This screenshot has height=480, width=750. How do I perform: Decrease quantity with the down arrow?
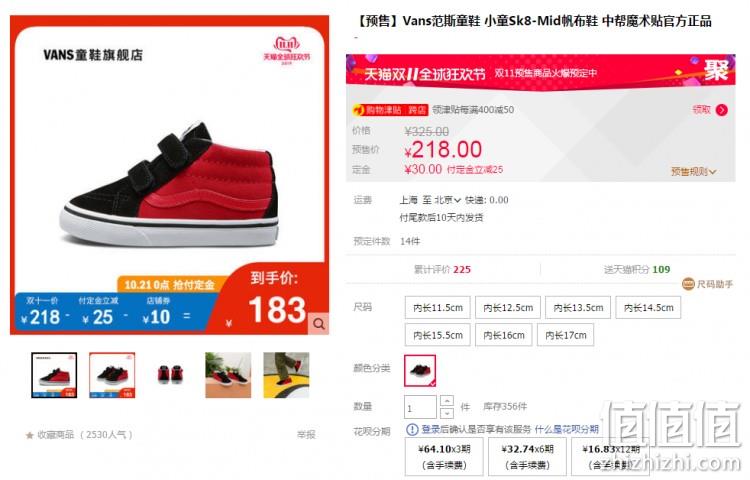pos(446,413)
